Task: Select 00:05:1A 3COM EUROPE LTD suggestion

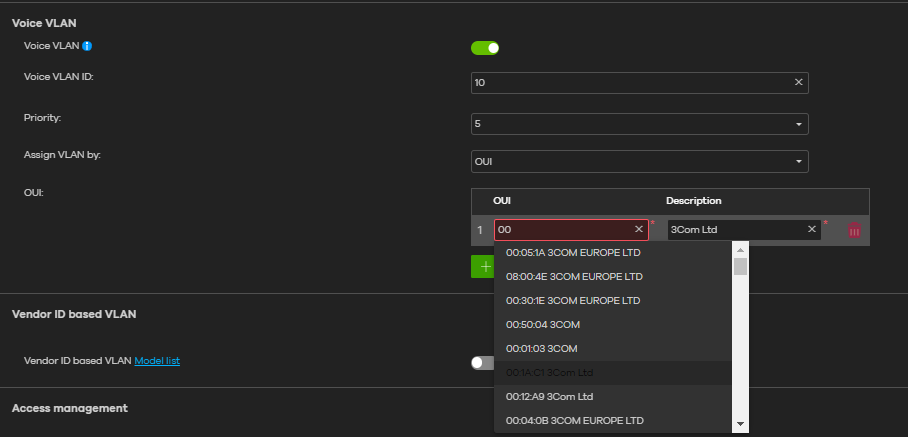Action: click(x=574, y=252)
